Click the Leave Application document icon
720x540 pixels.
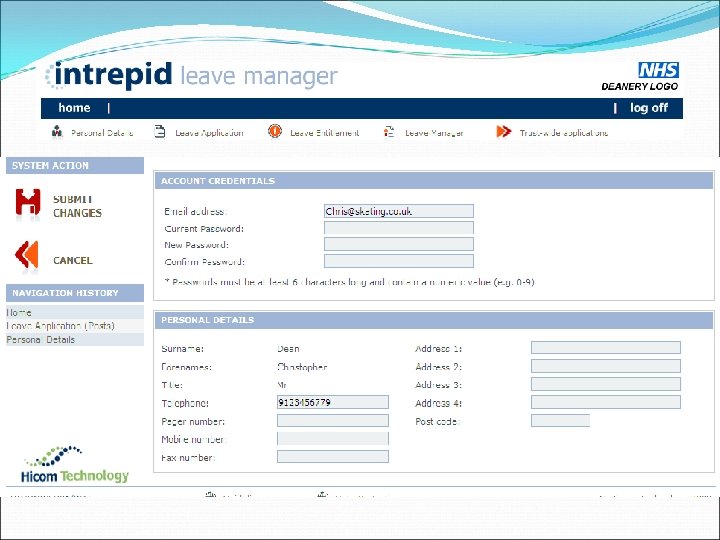click(160, 132)
